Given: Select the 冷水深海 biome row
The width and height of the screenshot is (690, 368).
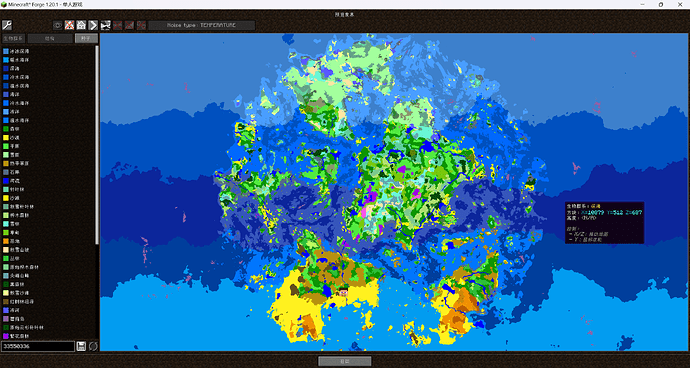Looking at the screenshot, I should [48, 77].
